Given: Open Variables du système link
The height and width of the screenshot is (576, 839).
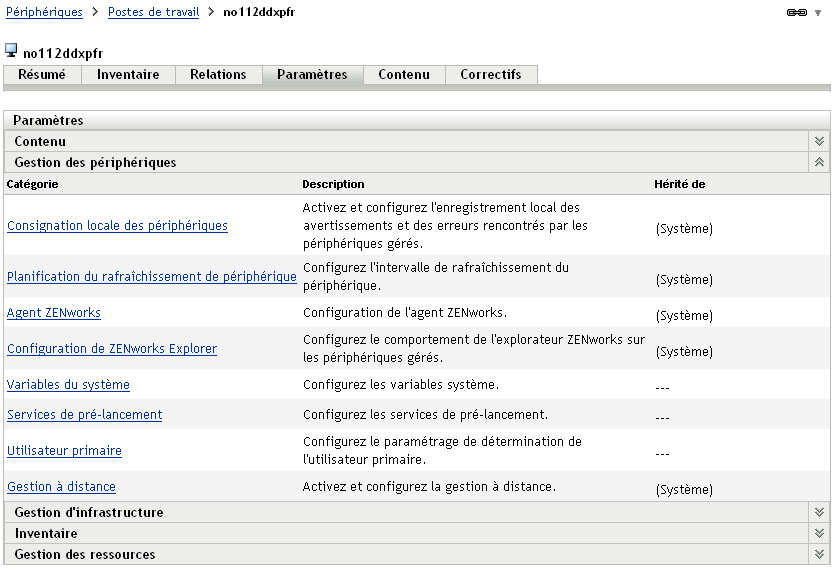Looking at the screenshot, I should coord(68,385).
